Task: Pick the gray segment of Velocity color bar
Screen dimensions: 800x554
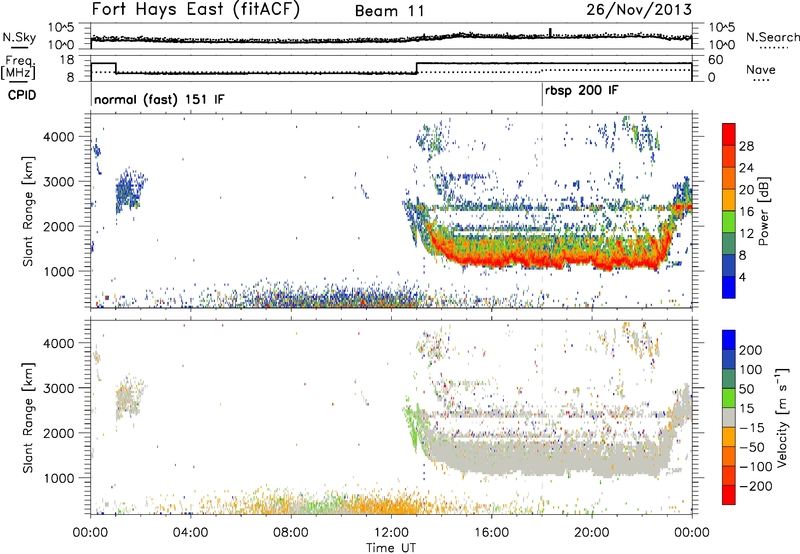Action: point(729,417)
